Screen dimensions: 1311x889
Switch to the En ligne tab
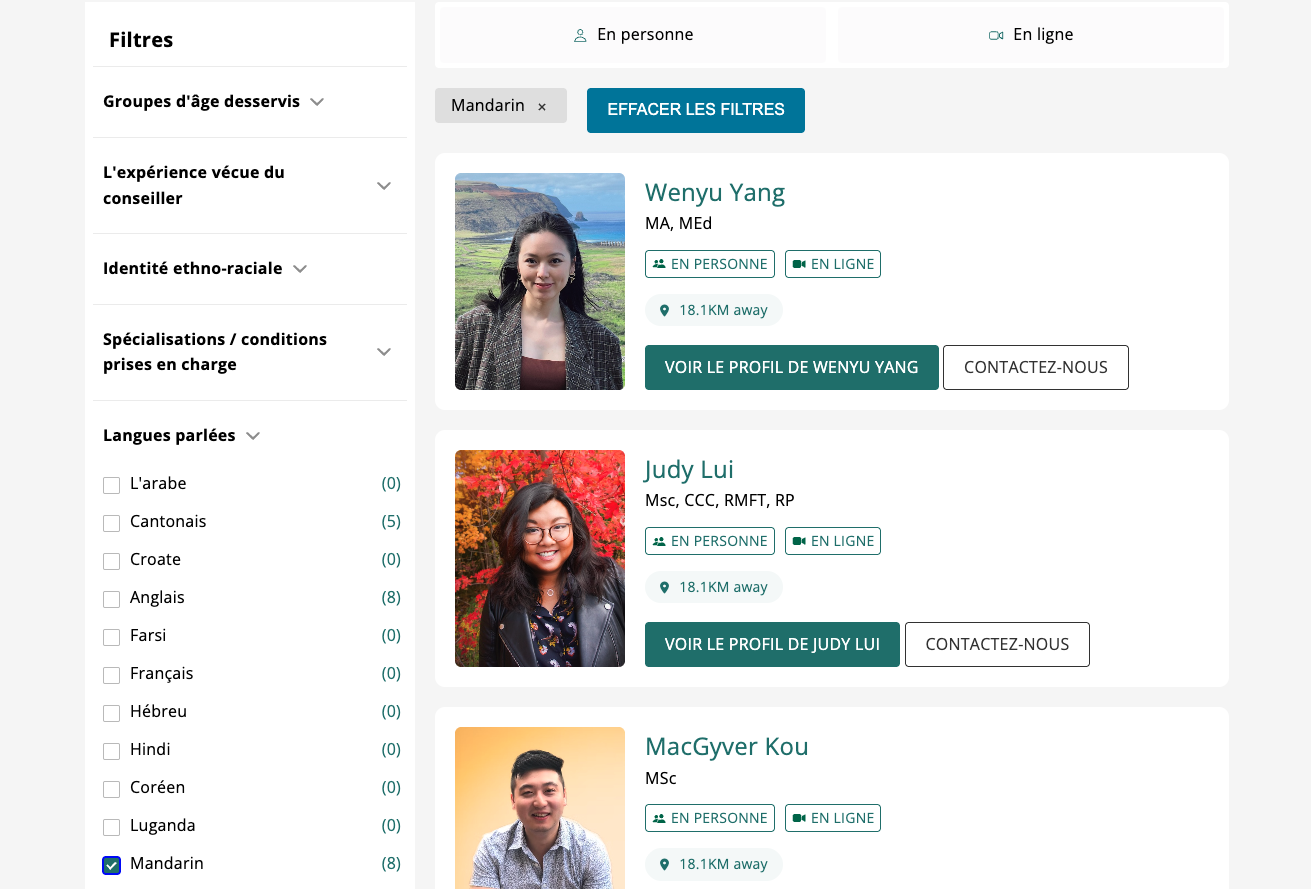[x=1030, y=34]
